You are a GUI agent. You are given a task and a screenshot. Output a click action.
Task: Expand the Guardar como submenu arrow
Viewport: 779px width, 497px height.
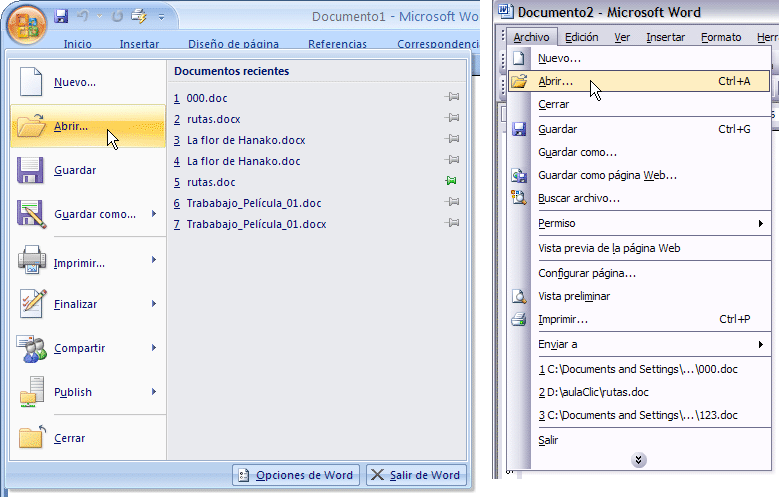(x=153, y=214)
